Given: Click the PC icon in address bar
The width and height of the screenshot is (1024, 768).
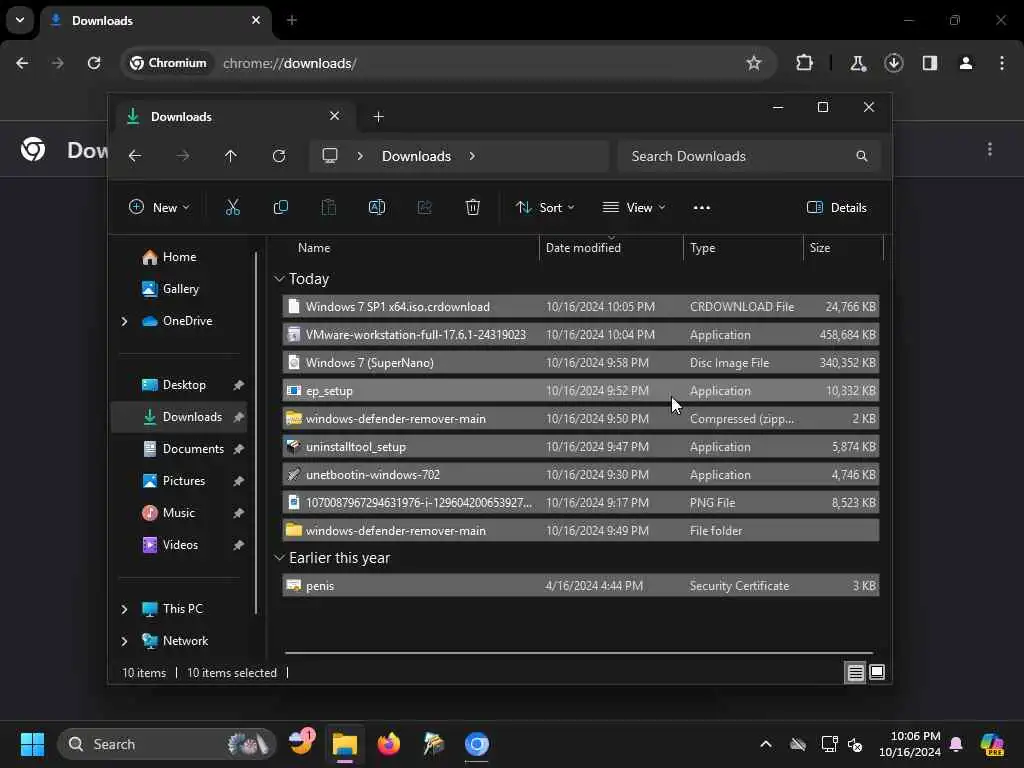Looking at the screenshot, I should (330, 156).
